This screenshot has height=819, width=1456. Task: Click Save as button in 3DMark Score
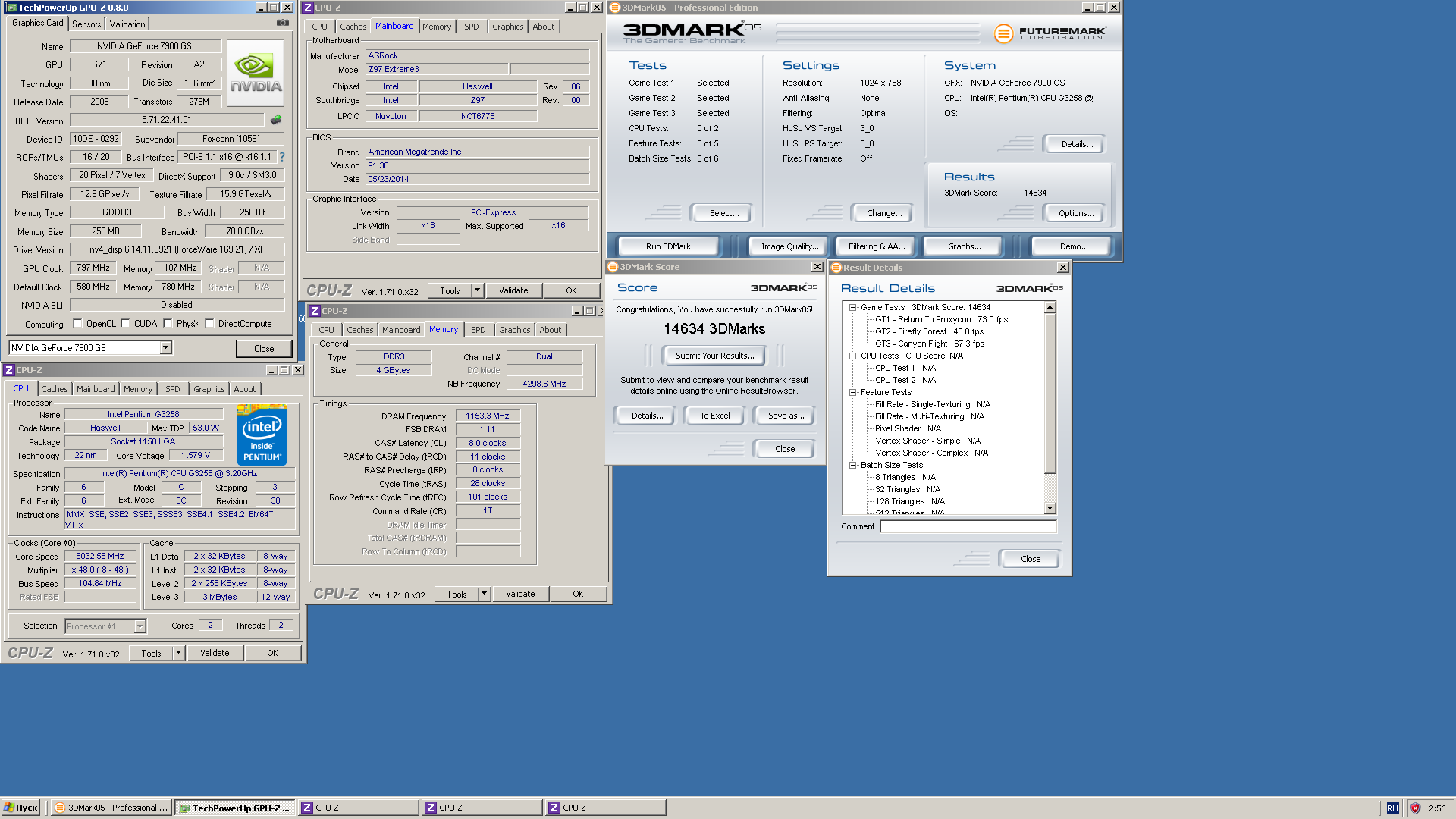pyautogui.click(x=786, y=416)
